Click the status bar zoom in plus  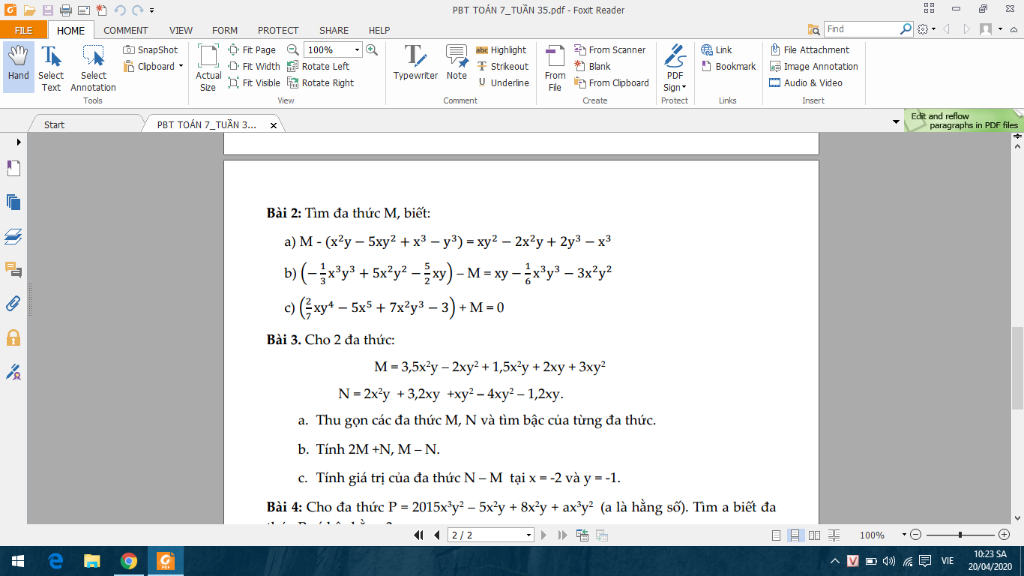point(1004,535)
